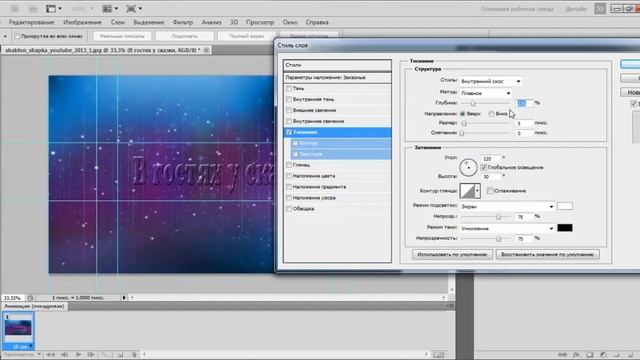Click the fx icon at bottom of layers panel
This screenshot has height=360, width=640.
point(576,355)
